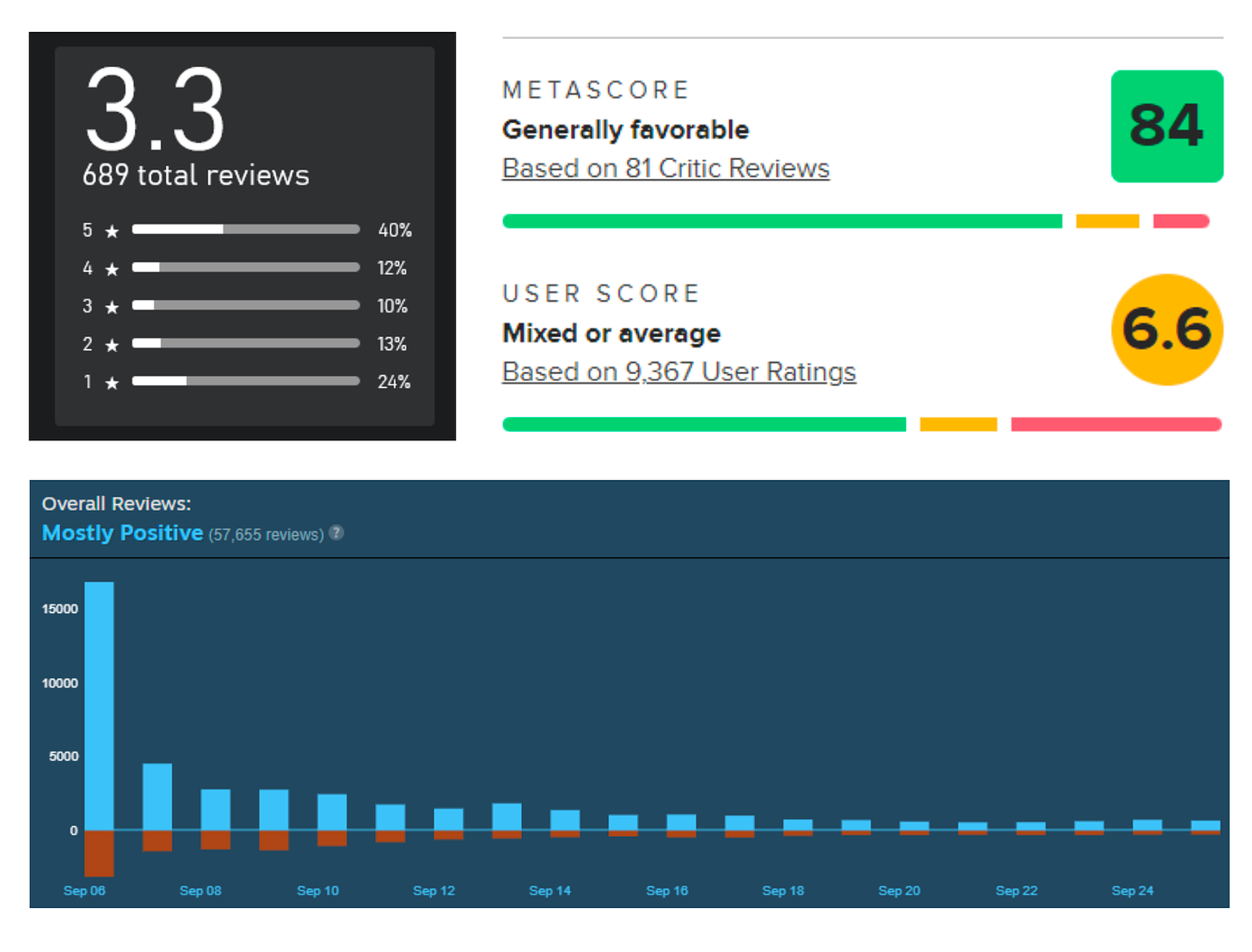This screenshot has width=1252, height=952.
Task: Click the yellow 6.6 user score circle
Action: pyautogui.click(x=1166, y=329)
